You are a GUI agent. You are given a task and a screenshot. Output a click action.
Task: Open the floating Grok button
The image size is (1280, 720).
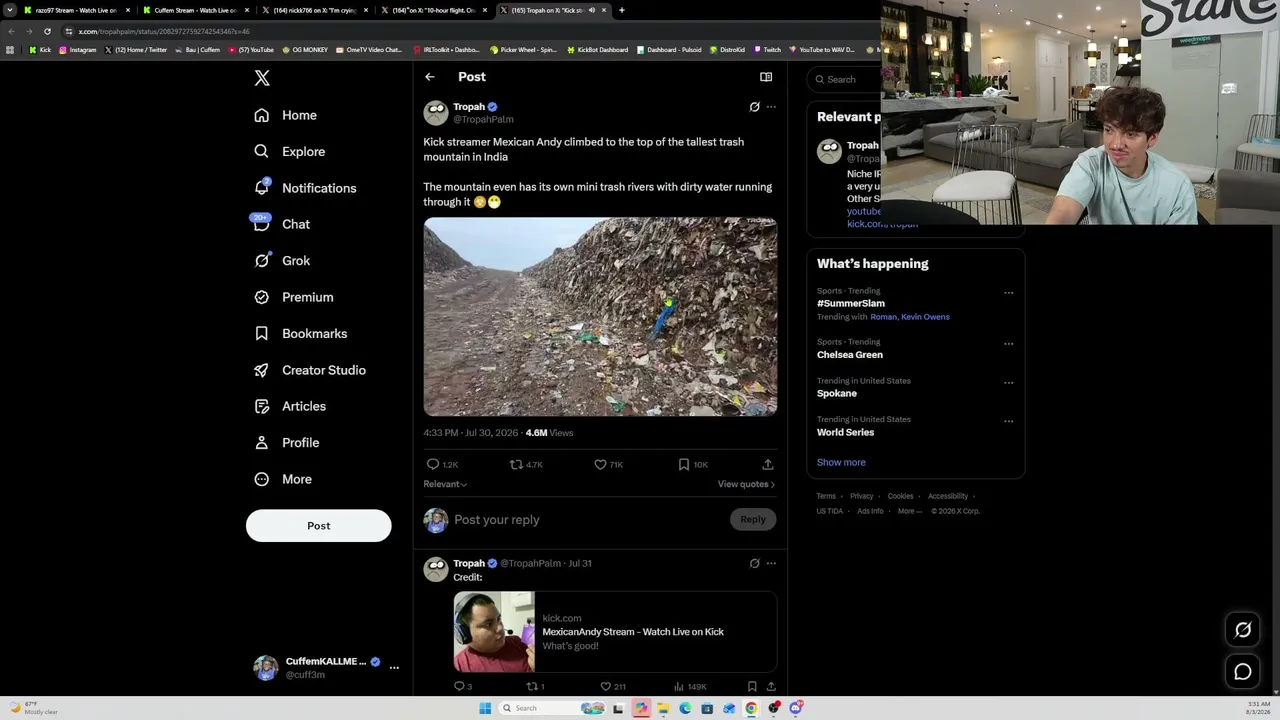pos(1243,630)
